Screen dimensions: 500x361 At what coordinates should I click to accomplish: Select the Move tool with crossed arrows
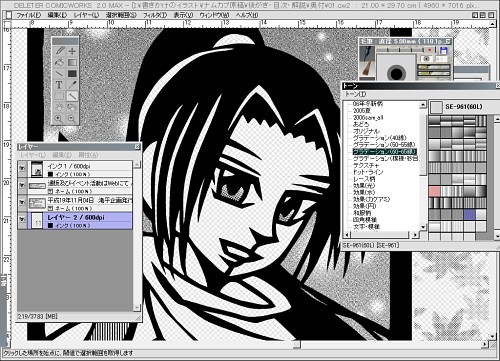(72, 51)
